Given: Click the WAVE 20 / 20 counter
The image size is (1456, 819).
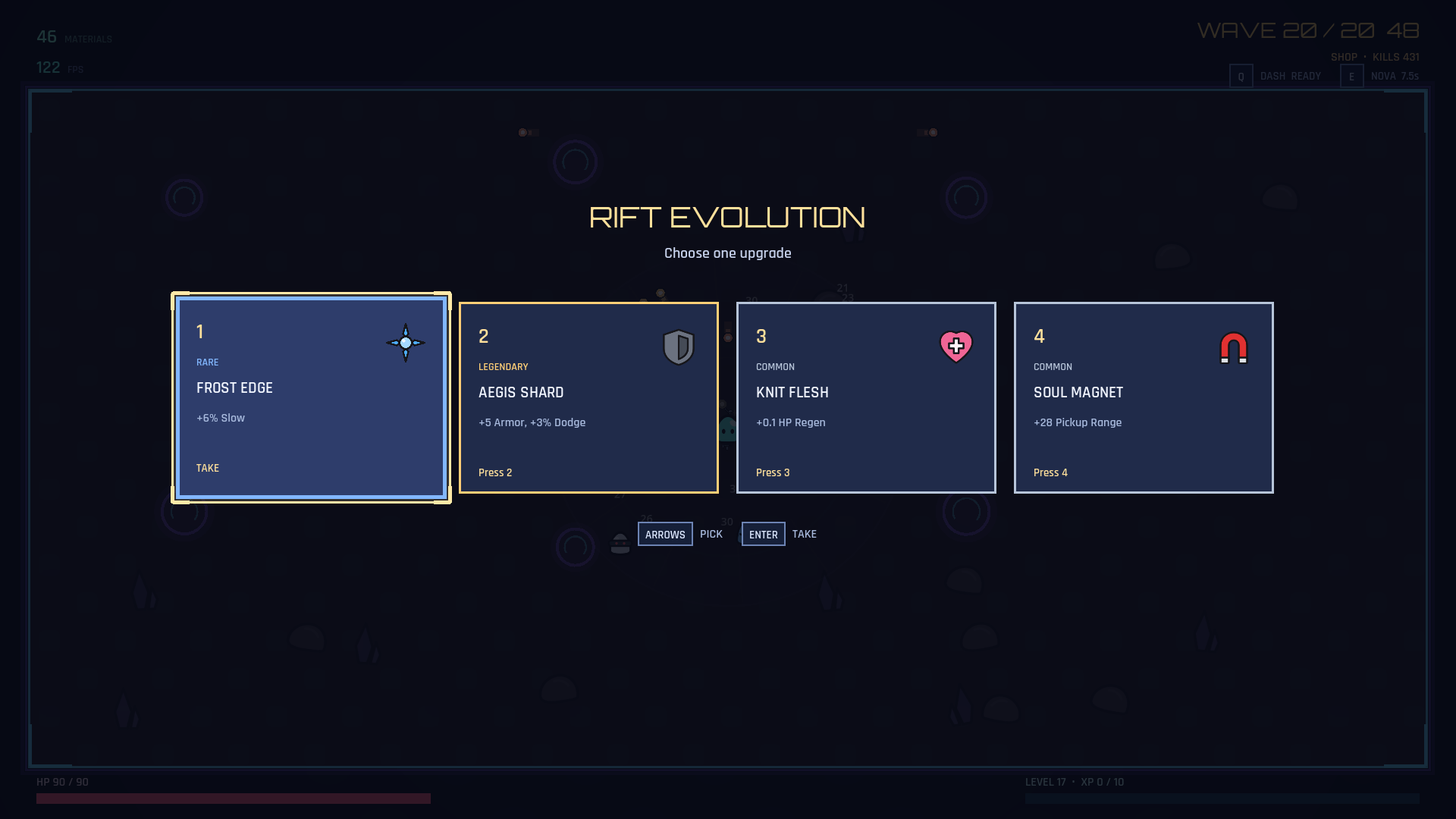Looking at the screenshot, I should [1286, 30].
